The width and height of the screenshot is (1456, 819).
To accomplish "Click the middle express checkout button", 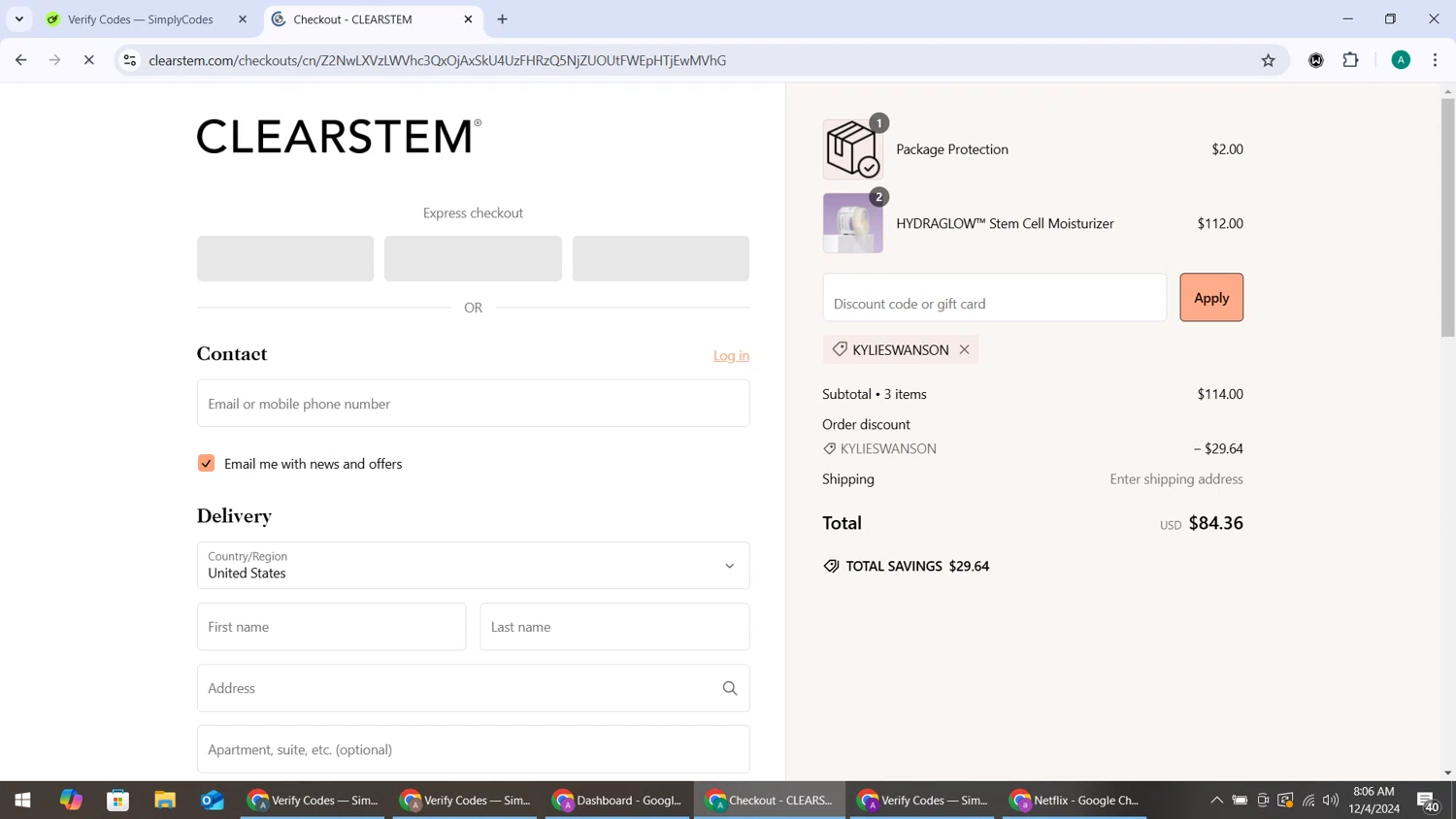I will point(473,258).
